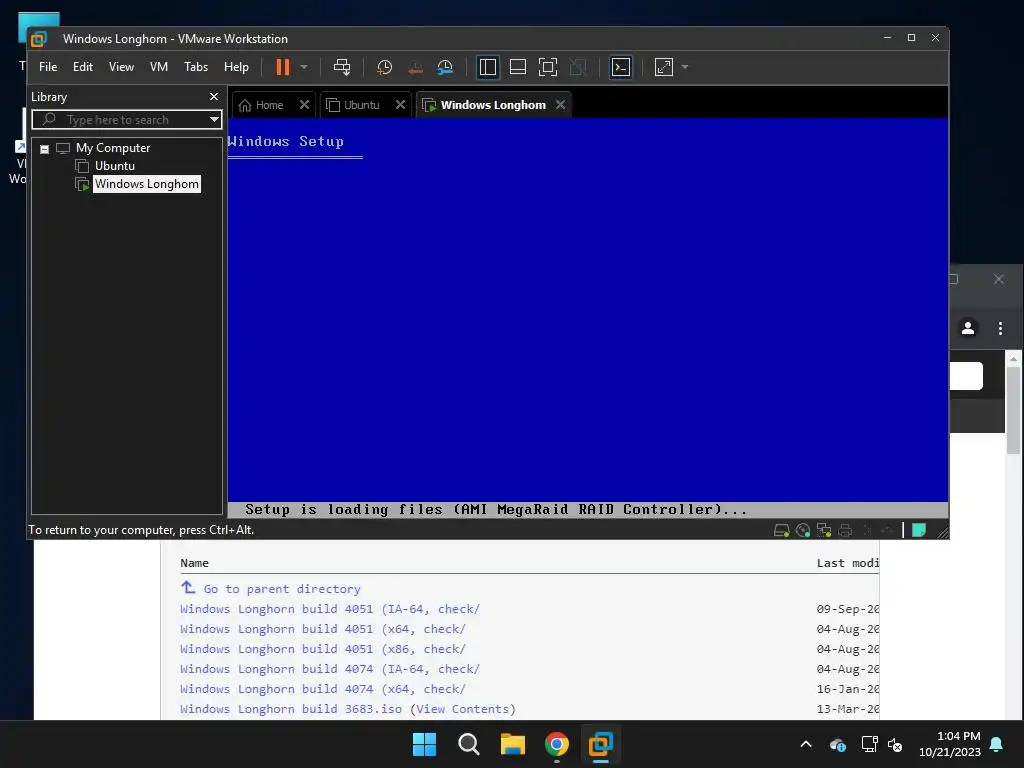This screenshot has height=768, width=1024.
Task: Enter full screen mode
Action: (547, 67)
